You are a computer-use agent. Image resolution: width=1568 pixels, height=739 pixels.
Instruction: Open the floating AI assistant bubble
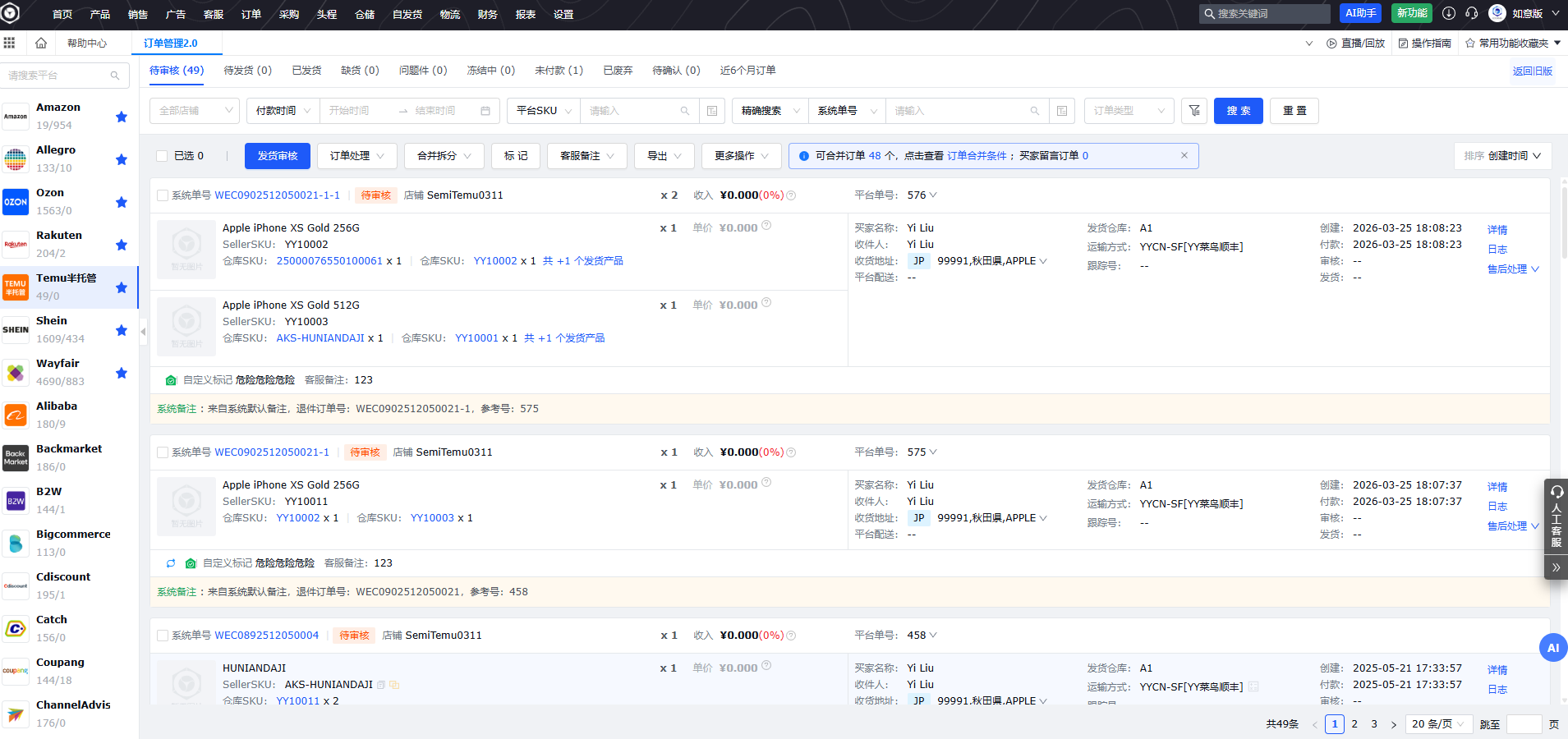click(1552, 648)
